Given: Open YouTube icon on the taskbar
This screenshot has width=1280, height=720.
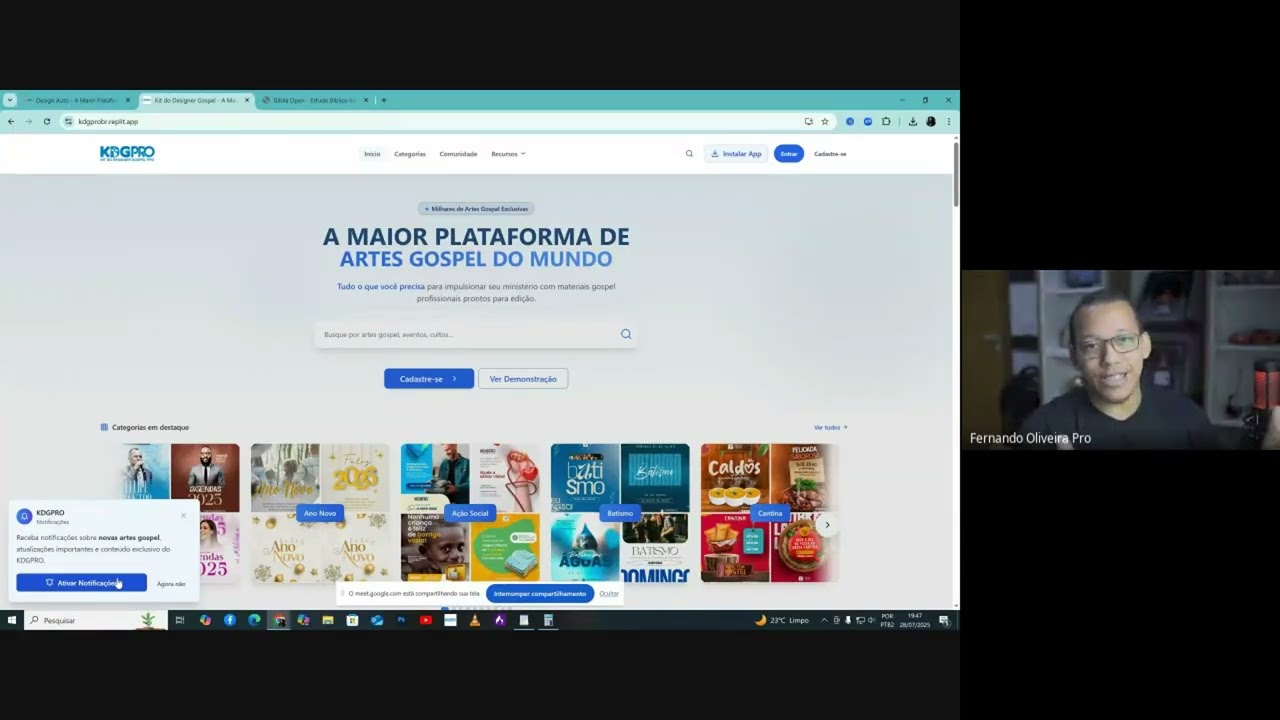Looking at the screenshot, I should tap(426, 620).
